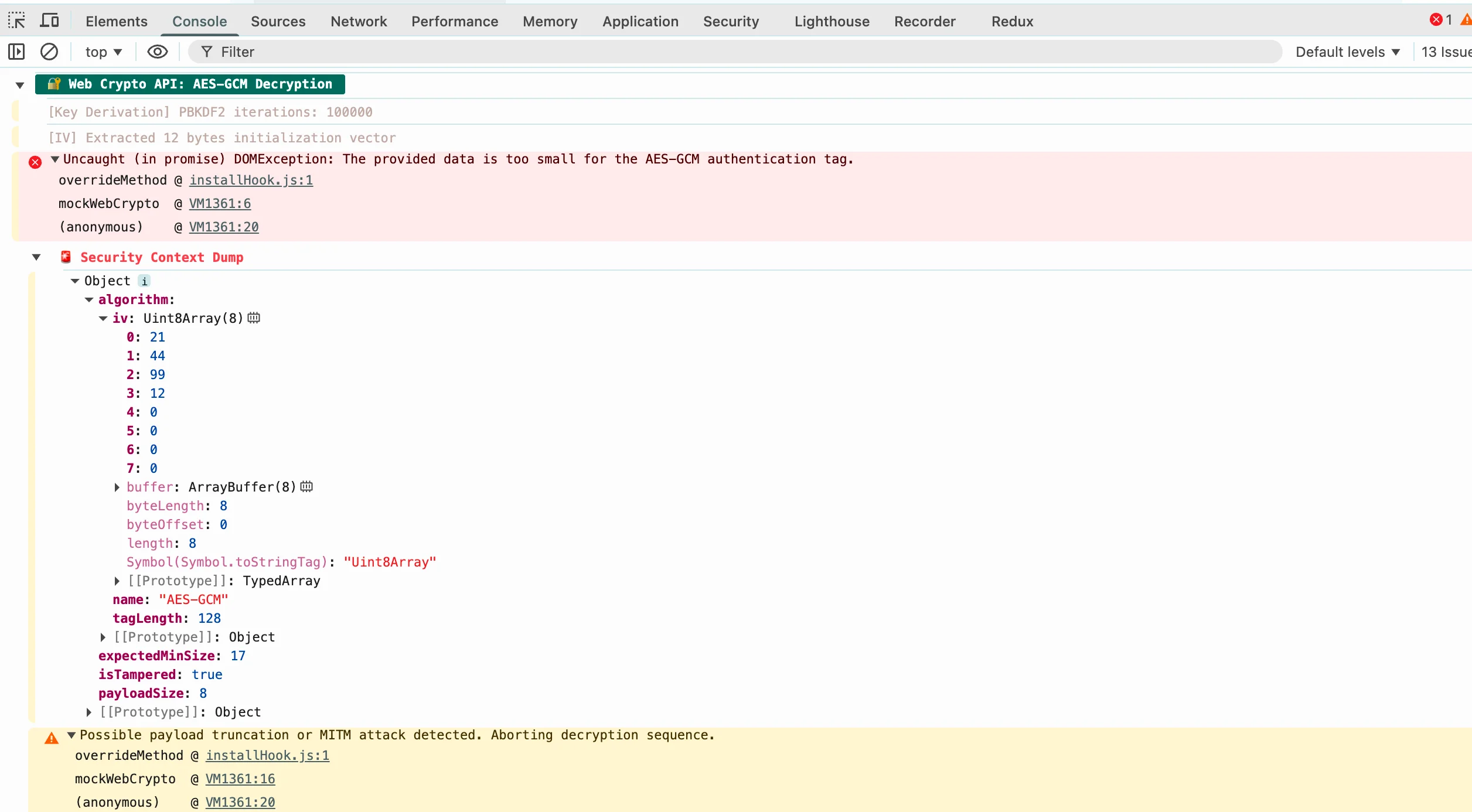
Task: Expand the TypedArray prototype node
Action: tap(117, 581)
